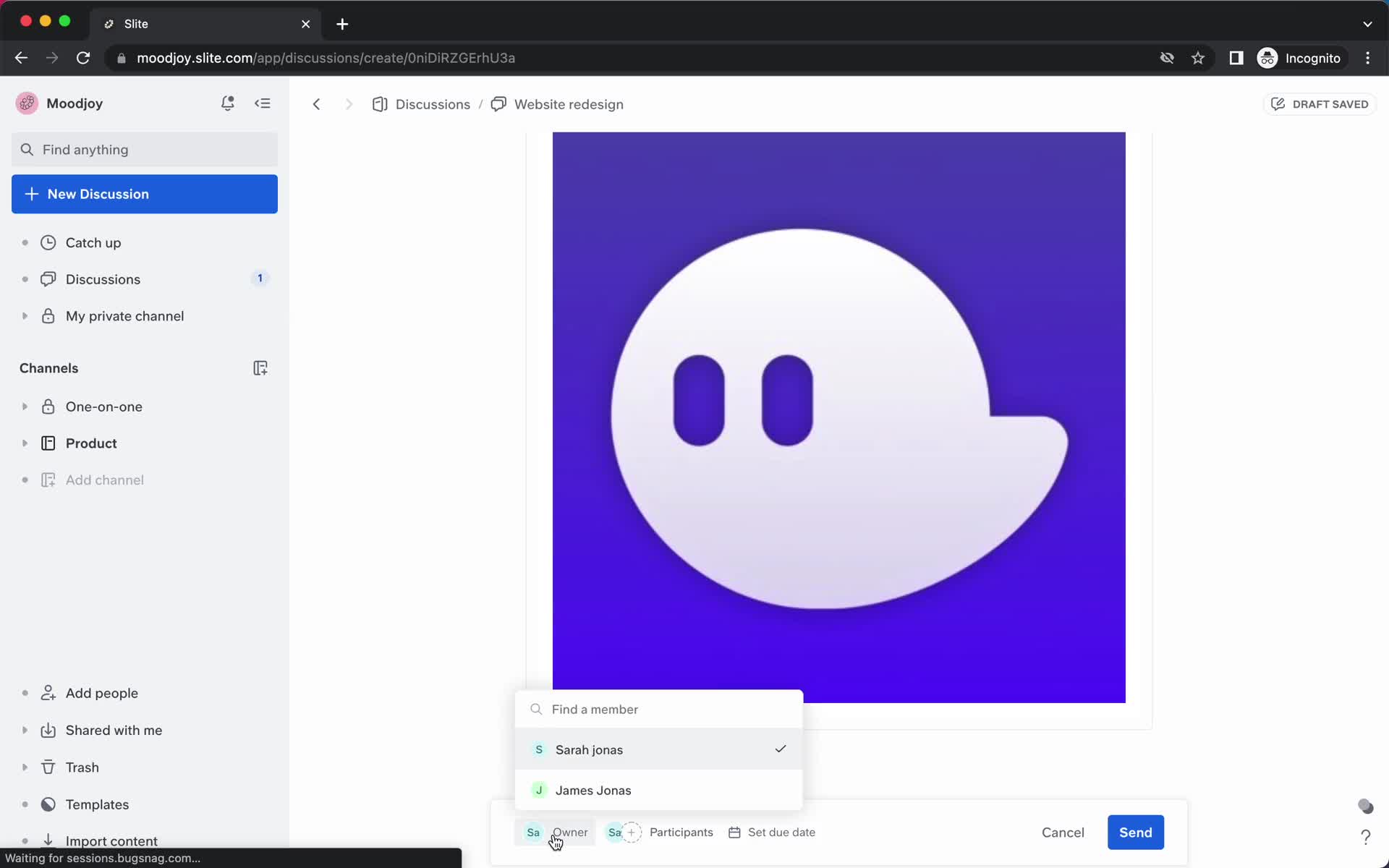Expand Shared with me arrow
Viewport: 1389px width, 868px height.
pyautogui.click(x=25, y=731)
